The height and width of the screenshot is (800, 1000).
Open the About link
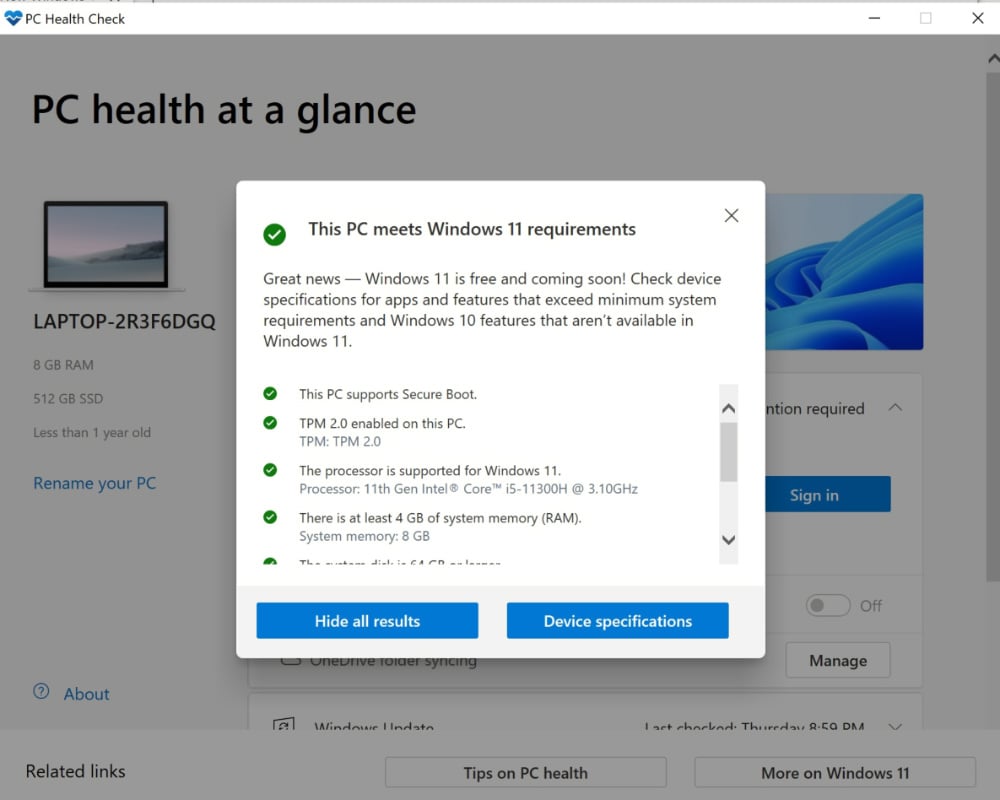pyautogui.click(x=86, y=693)
